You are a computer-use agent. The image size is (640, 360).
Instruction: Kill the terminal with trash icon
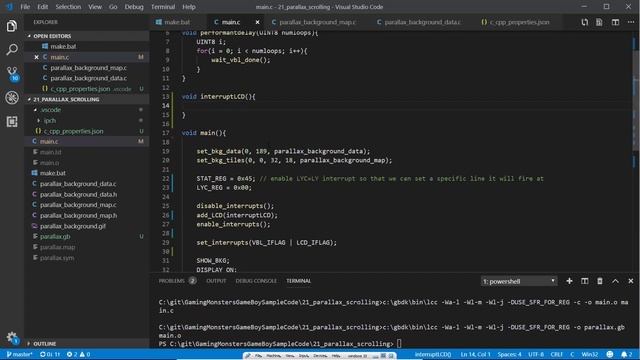pos(600,281)
